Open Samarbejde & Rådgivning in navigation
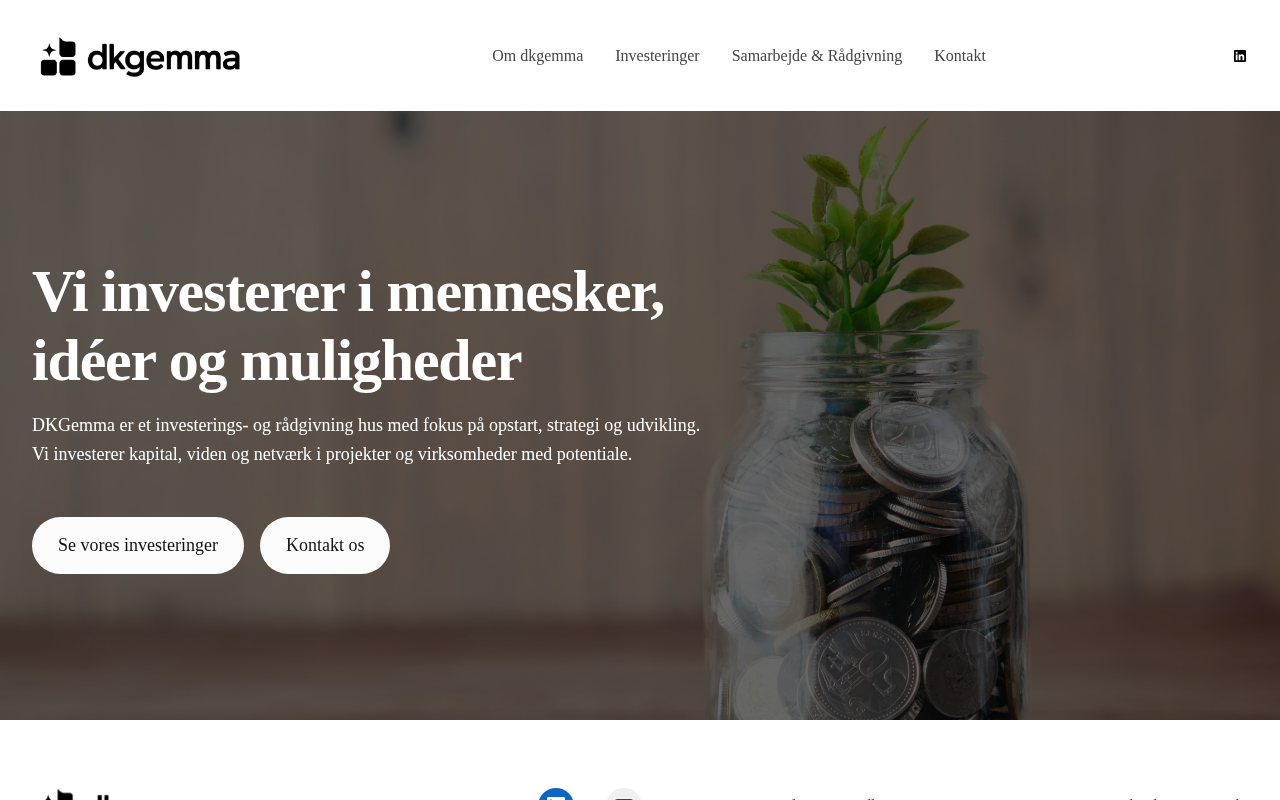Viewport: 1280px width, 800px height. coord(817,56)
